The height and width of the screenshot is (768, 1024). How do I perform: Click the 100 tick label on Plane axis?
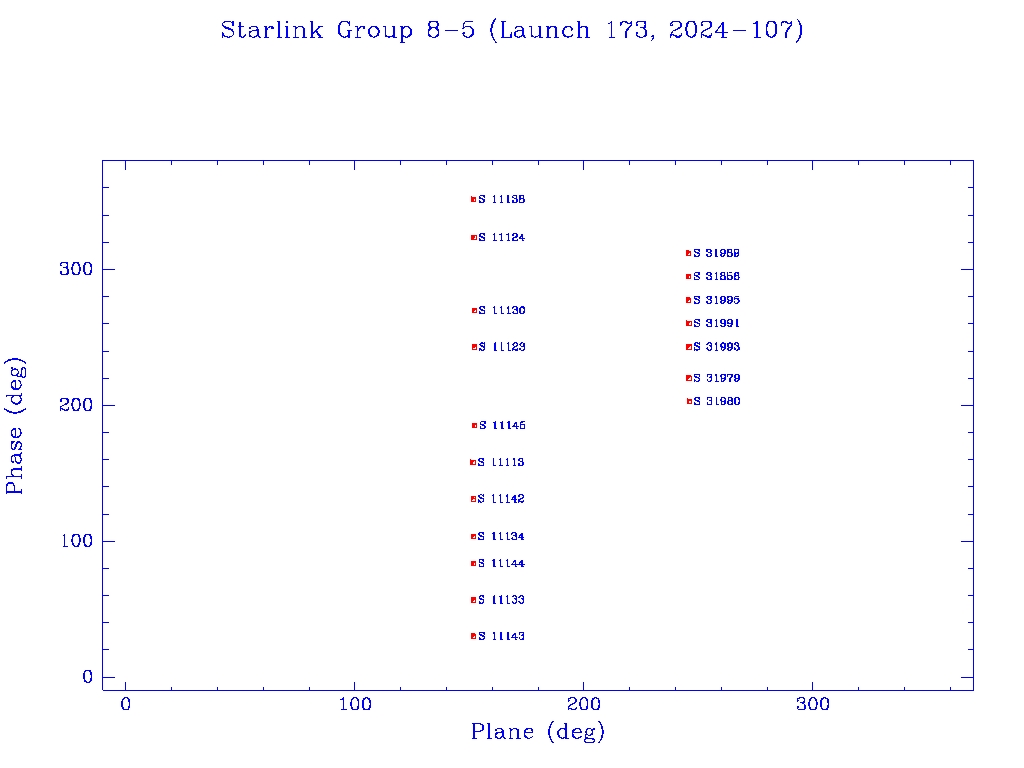[355, 705]
